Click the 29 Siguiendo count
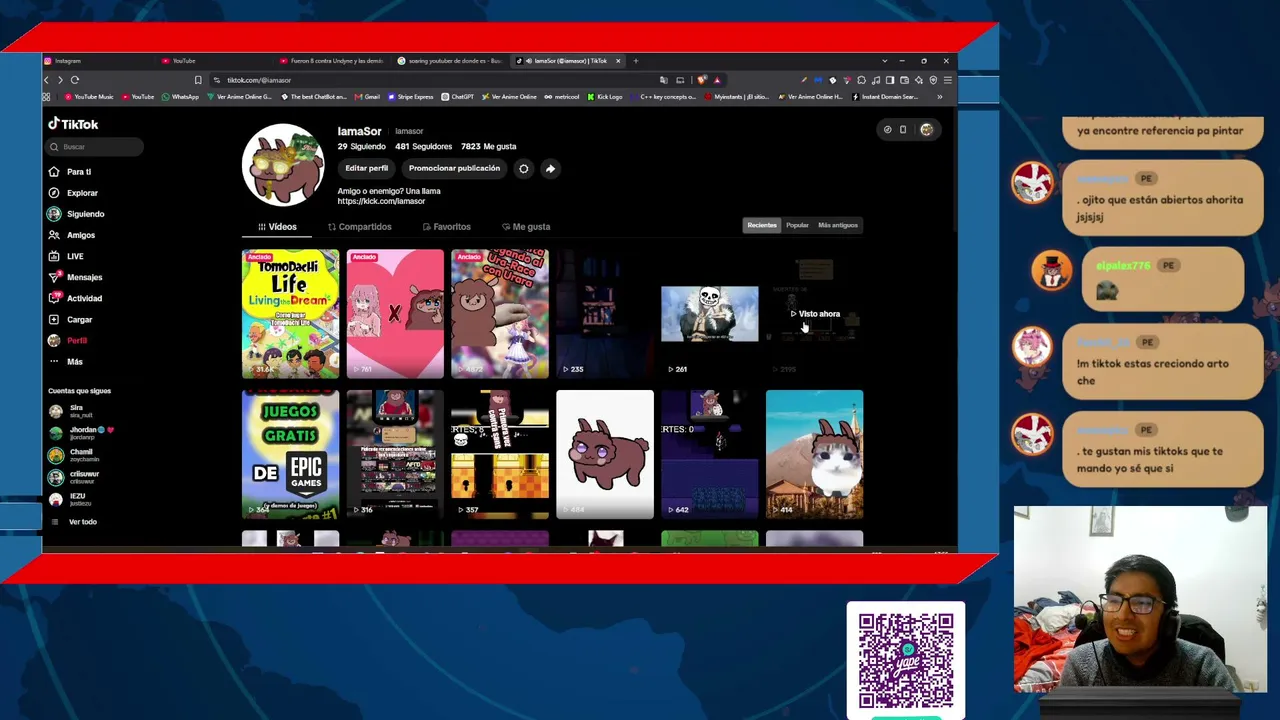Screen dimensions: 1280x720 coord(361,147)
